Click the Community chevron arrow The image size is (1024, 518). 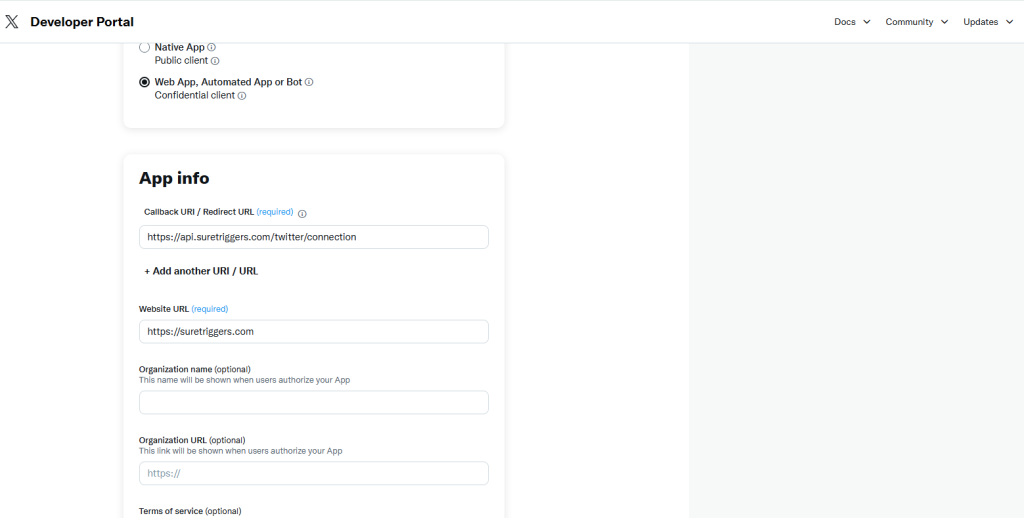[944, 22]
